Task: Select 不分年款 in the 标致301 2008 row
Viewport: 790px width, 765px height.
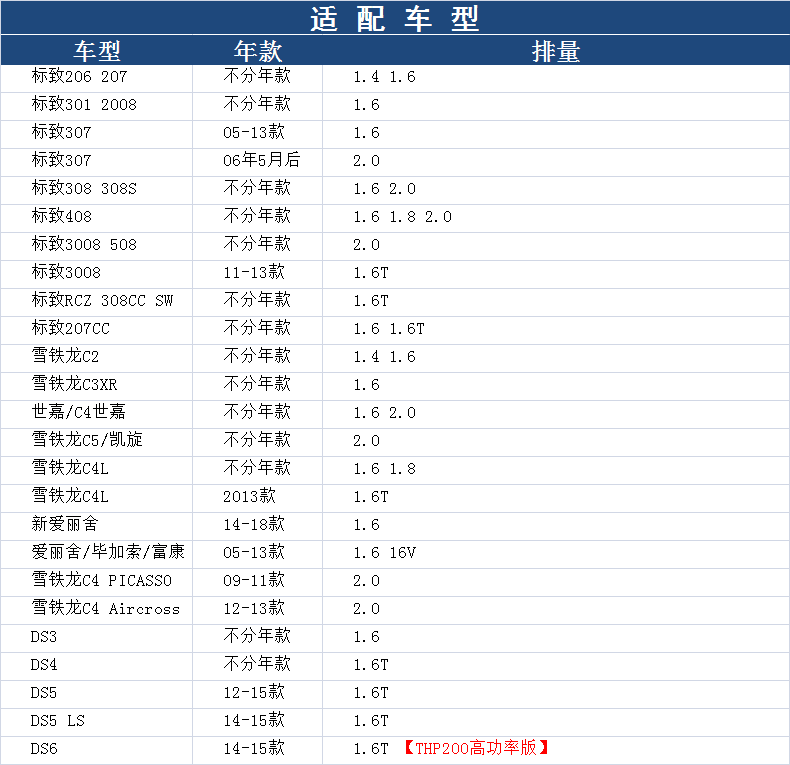Action: click(257, 104)
